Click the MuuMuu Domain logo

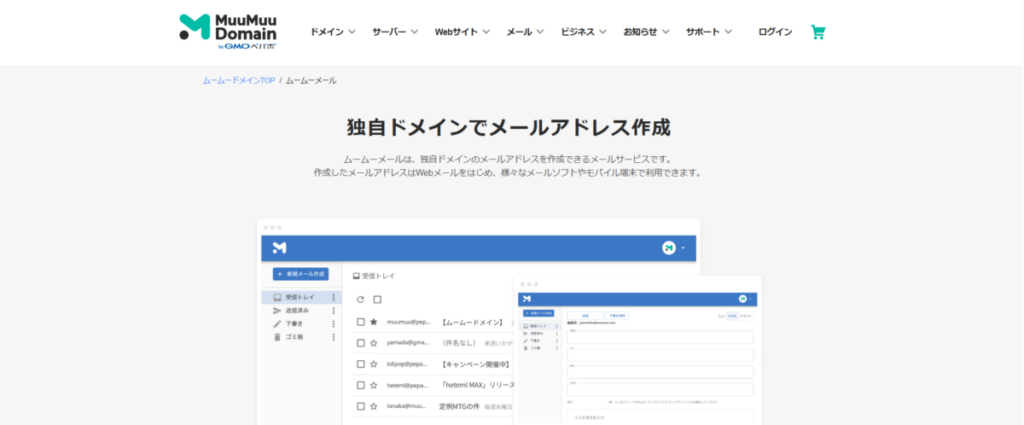point(228,32)
